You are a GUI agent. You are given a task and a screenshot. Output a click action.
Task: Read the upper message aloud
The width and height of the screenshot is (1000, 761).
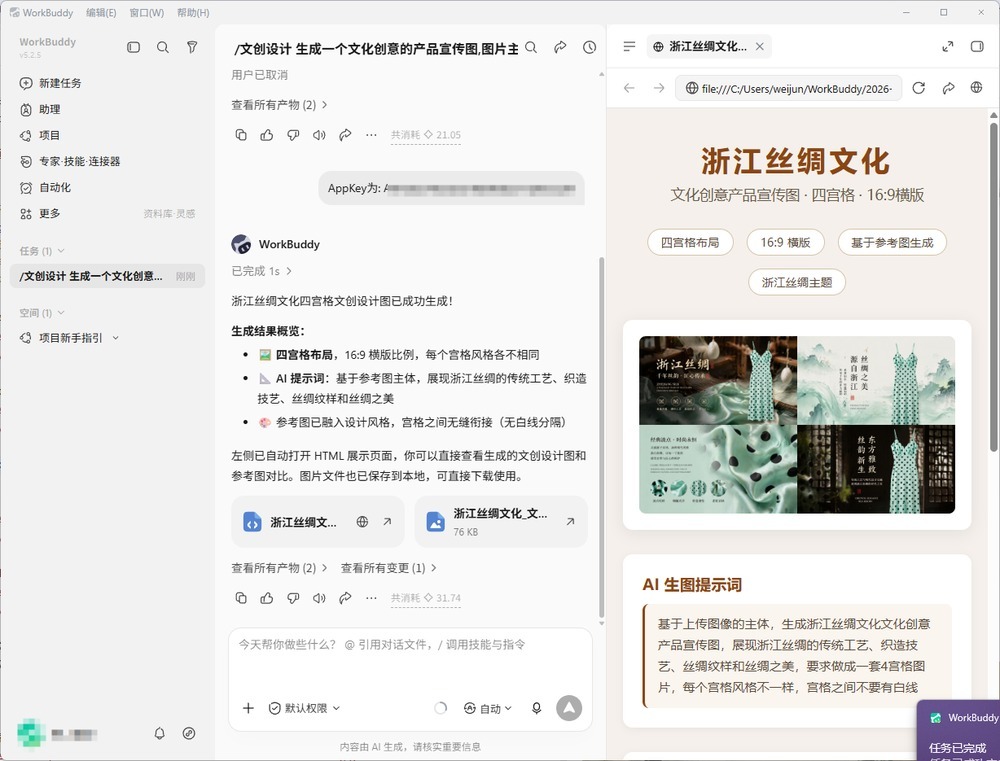tap(319, 135)
